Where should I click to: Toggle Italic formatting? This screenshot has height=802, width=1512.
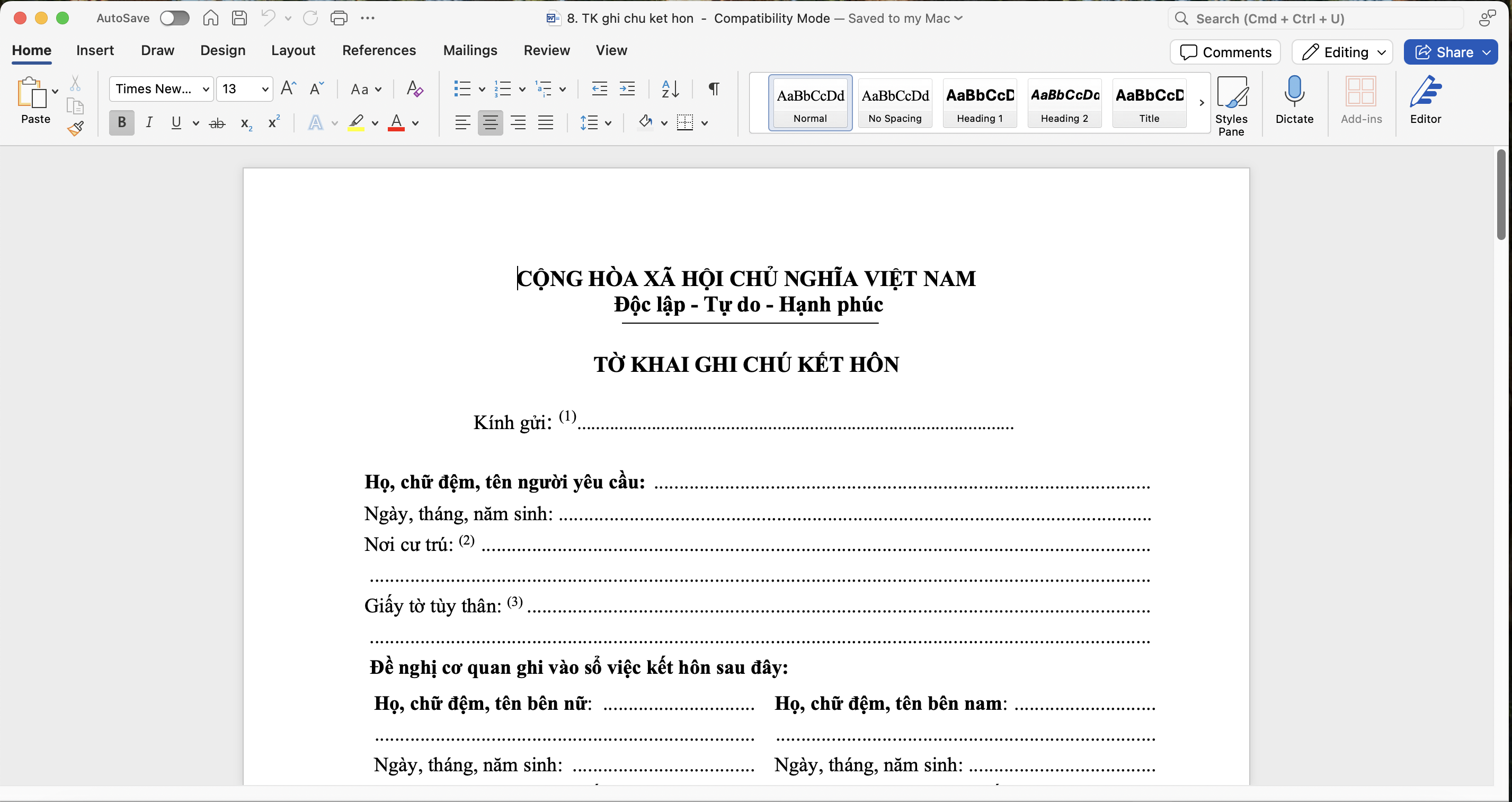click(x=149, y=122)
